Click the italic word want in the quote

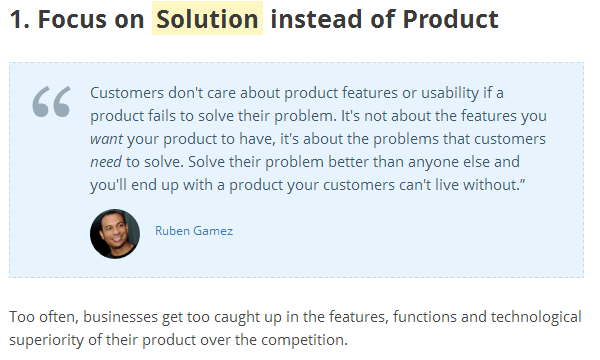tap(106, 139)
